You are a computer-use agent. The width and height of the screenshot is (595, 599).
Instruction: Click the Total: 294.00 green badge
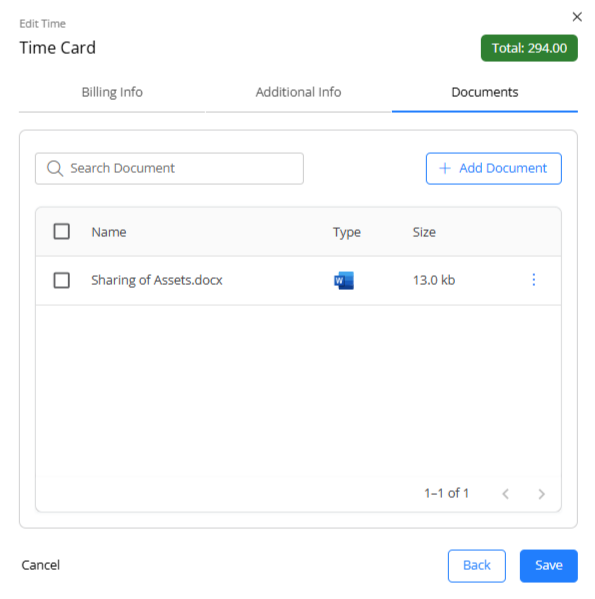tap(529, 48)
